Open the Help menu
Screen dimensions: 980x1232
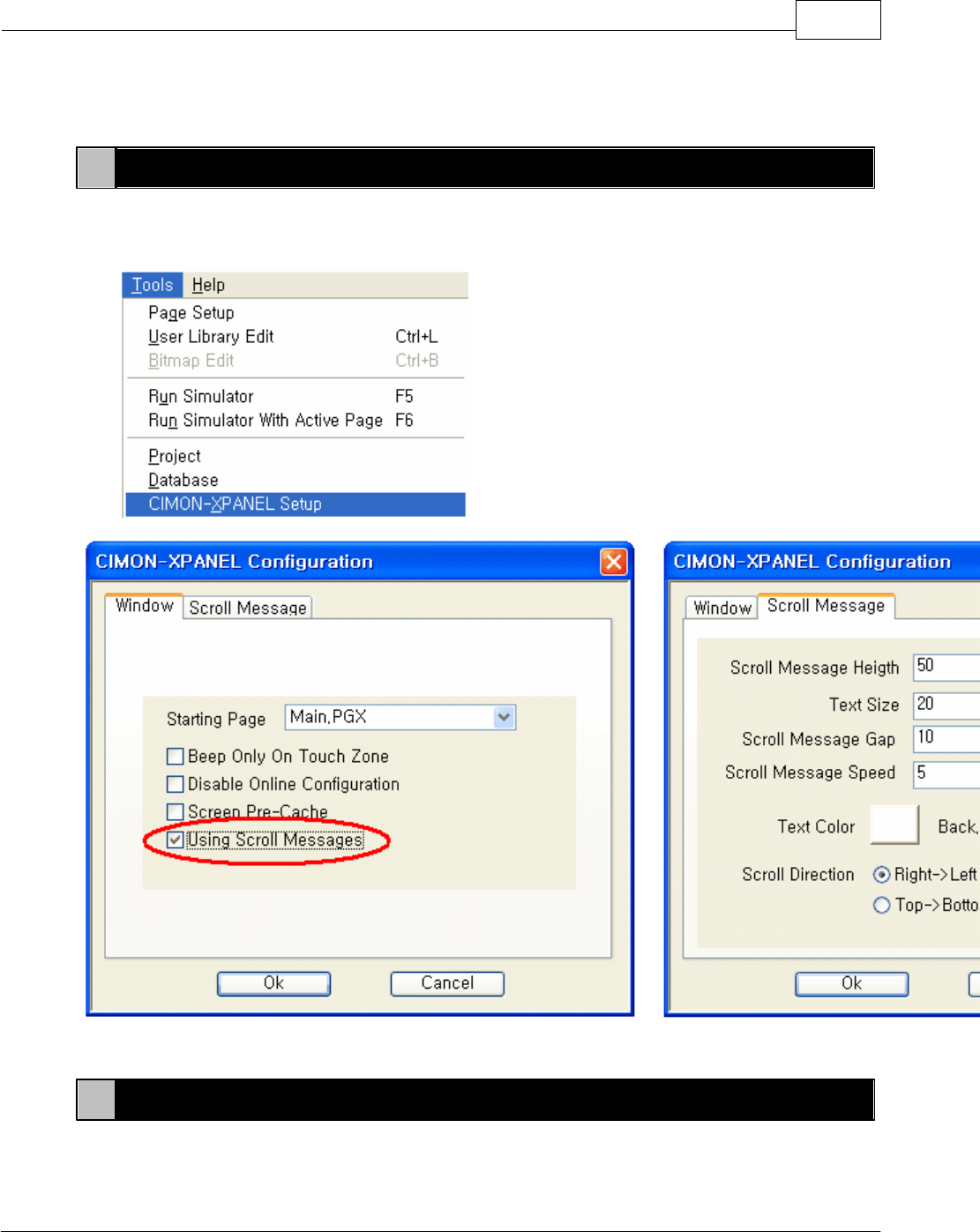click(x=208, y=285)
